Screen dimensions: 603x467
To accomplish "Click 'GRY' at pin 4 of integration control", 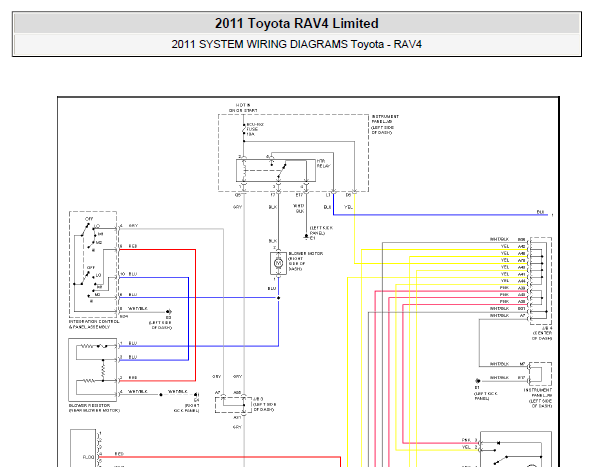I will click(x=133, y=226).
